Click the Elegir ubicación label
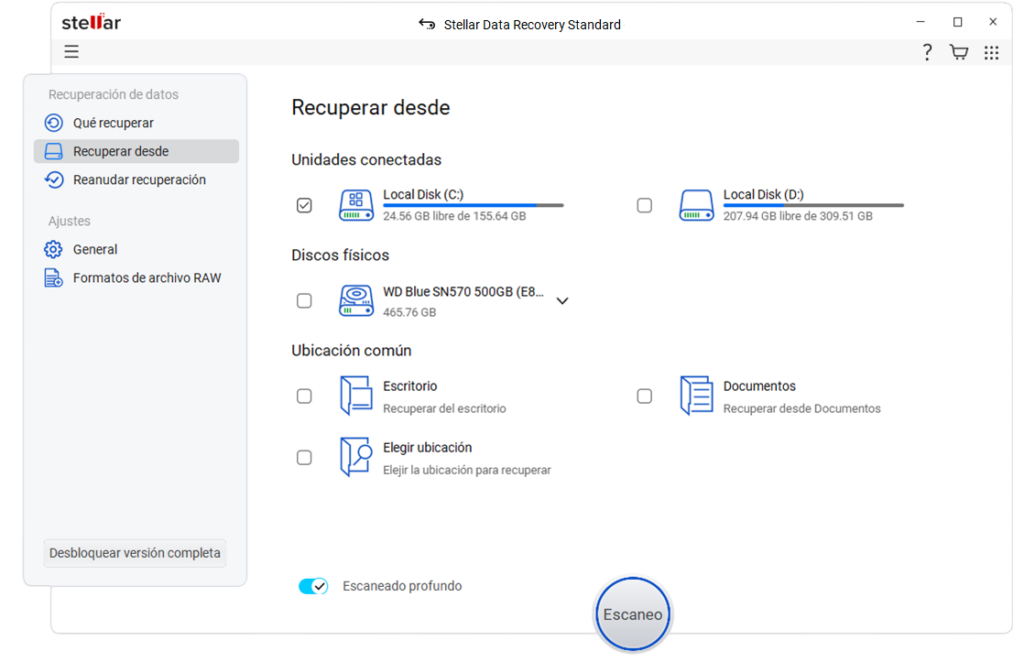 (427, 447)
